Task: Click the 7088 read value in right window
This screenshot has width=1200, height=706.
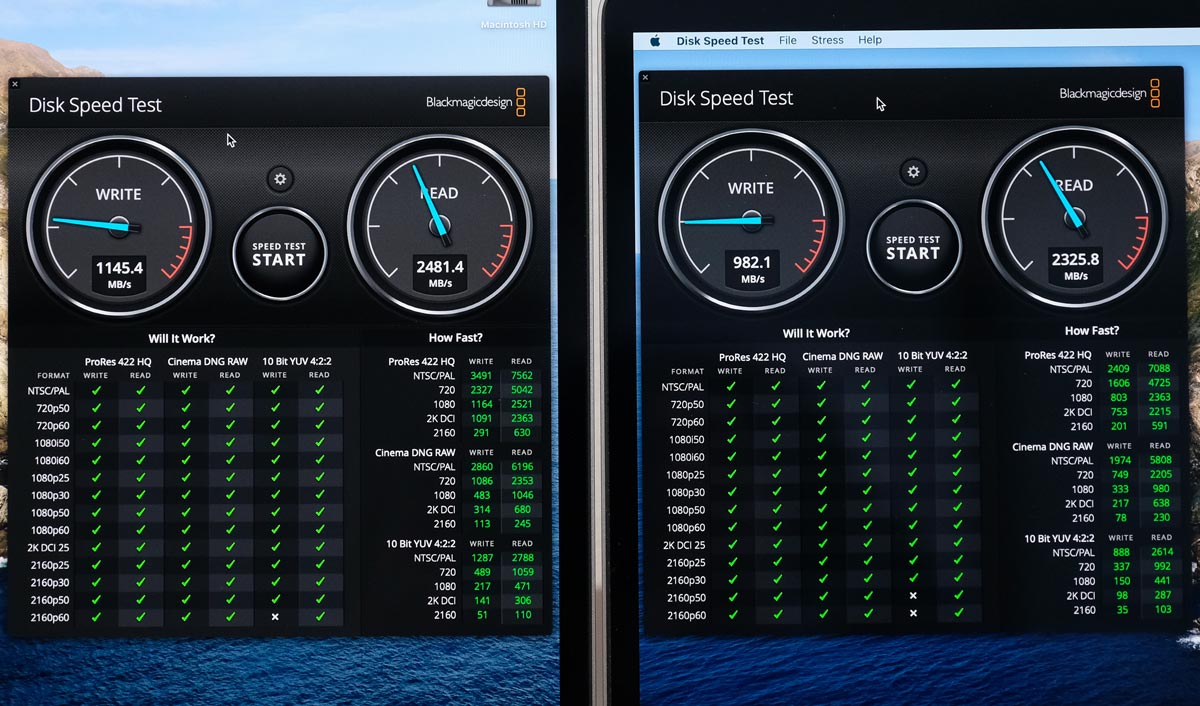Action: [1159, 368]
